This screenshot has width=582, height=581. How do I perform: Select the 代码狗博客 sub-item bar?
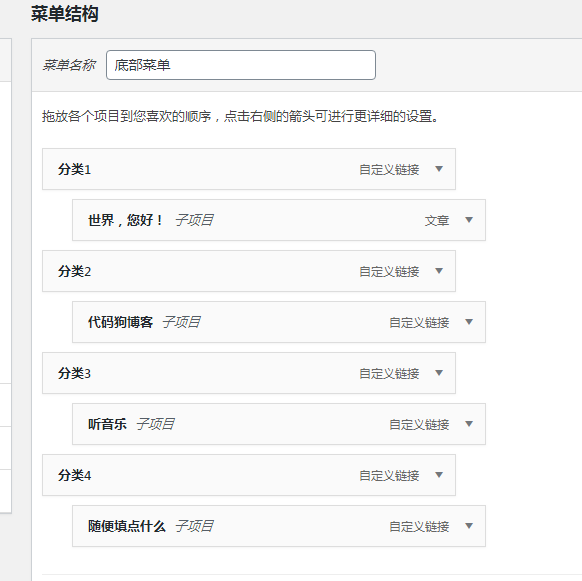(x=279, y=322)
